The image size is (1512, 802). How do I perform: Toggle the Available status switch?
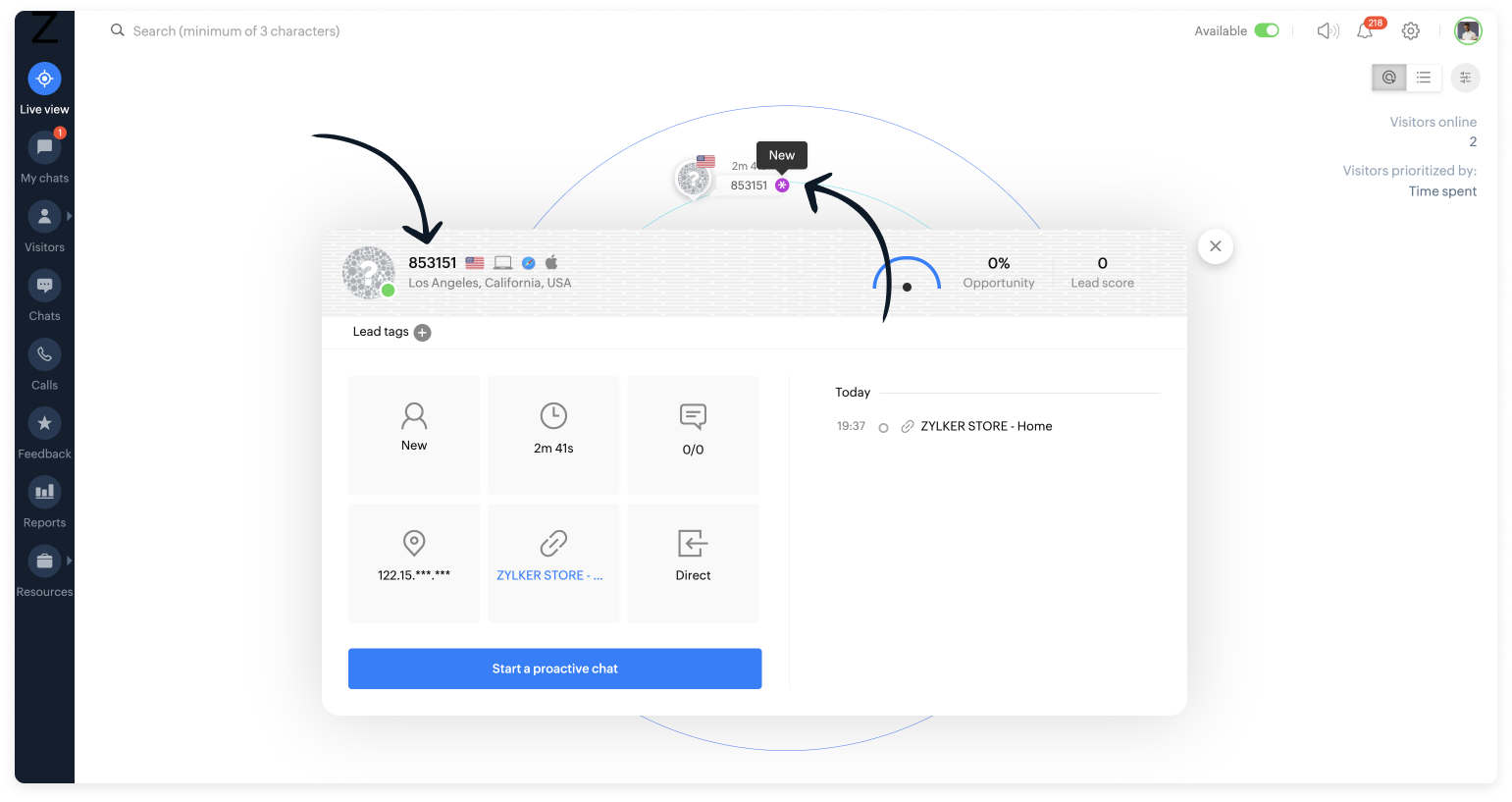[1267, 30]
